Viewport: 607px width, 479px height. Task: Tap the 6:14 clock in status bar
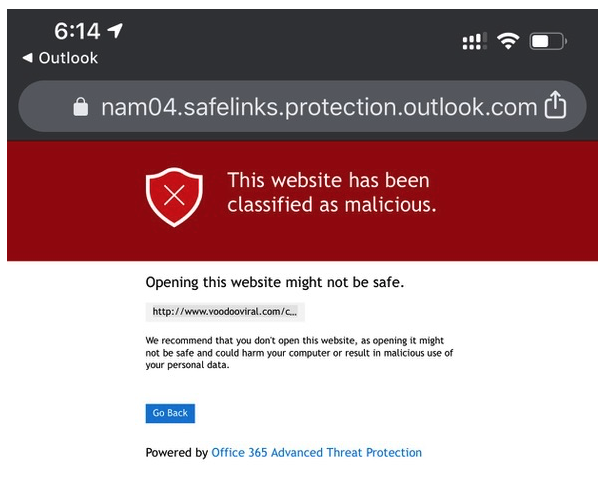pos(77,31)
